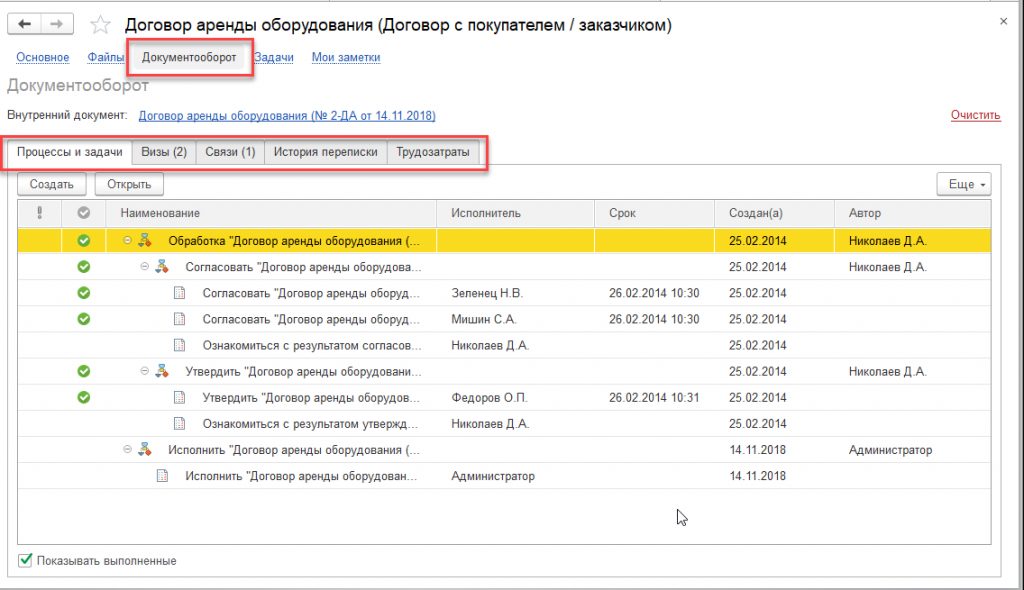Select the Ознакомиться с результатом согласов… row

pyautogui.click(x=504, y=345)
